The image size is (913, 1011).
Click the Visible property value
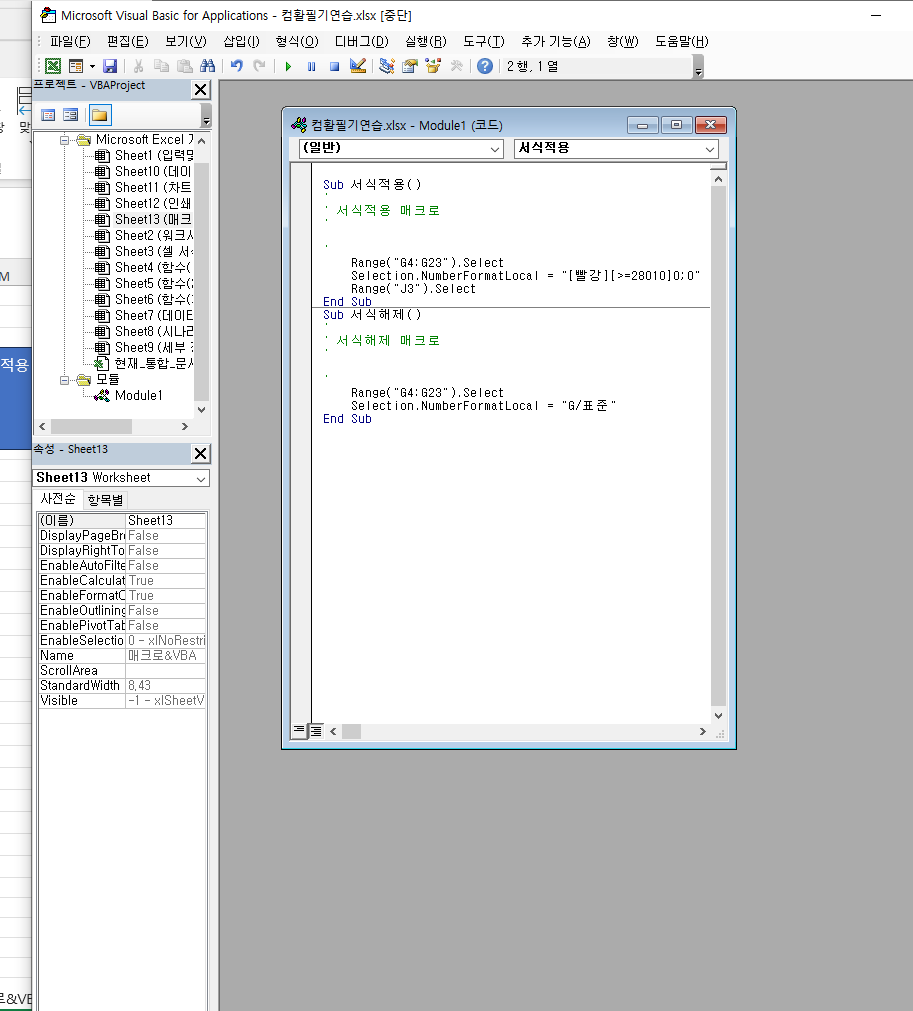pos(166,701)
